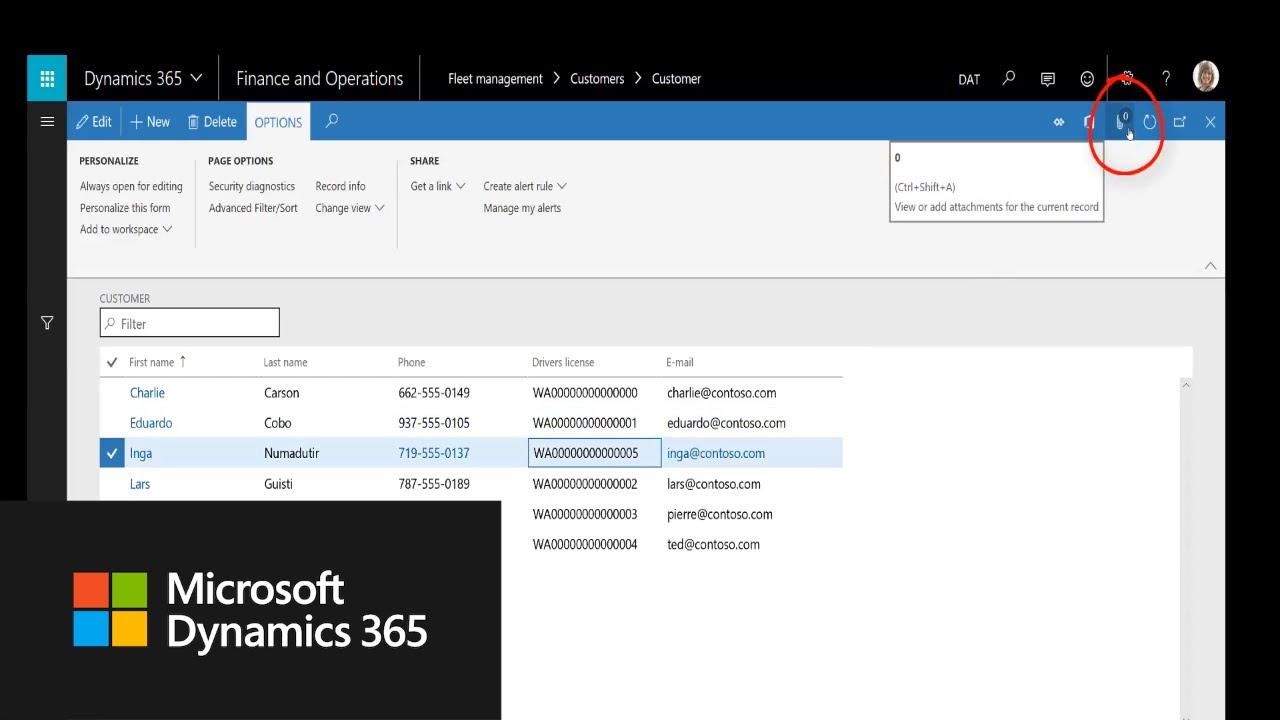
Task: Click the grid vertical scrollbar up arrow
Action: point(1186,385)
